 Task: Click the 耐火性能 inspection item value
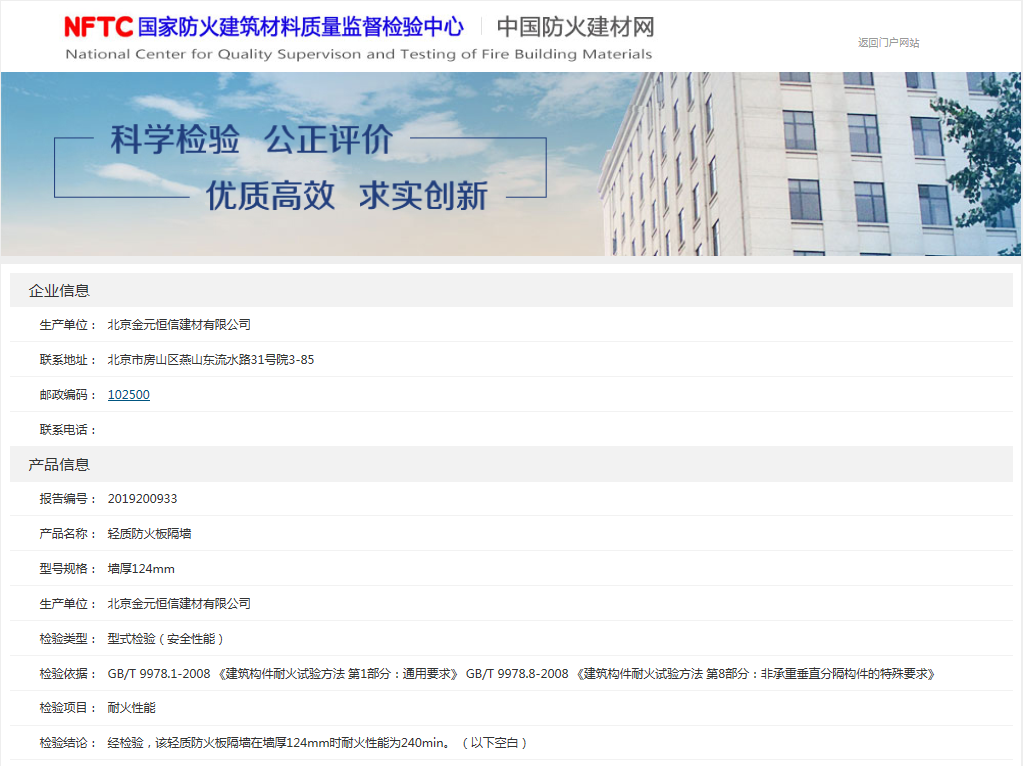[x=131, y=708]
